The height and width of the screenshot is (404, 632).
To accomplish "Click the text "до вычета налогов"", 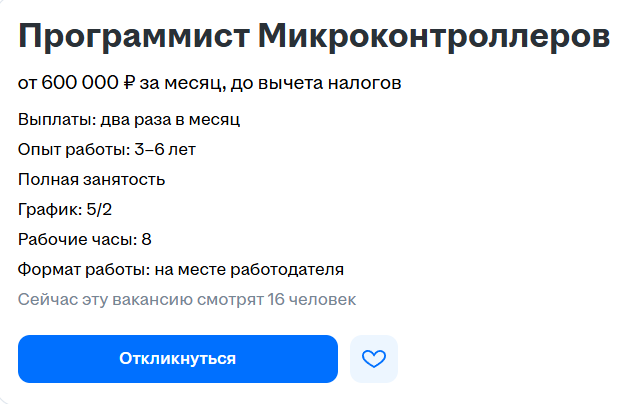I will click(316, 83).
